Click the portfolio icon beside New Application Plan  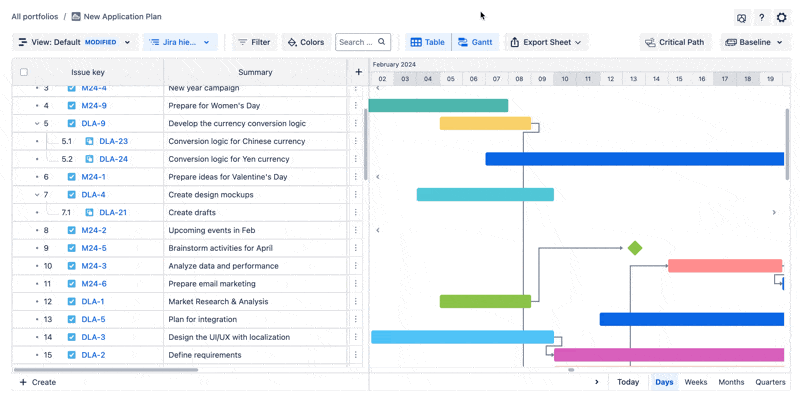(76, 17)
